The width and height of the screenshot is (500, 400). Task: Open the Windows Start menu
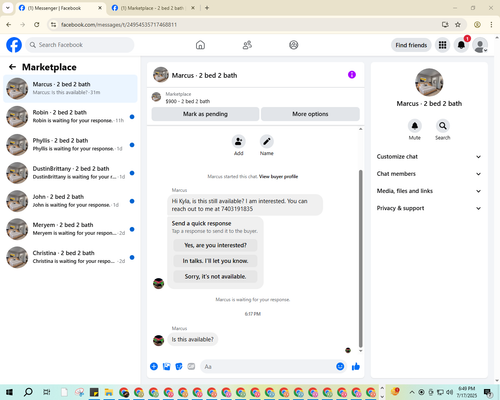coord(9,392)
